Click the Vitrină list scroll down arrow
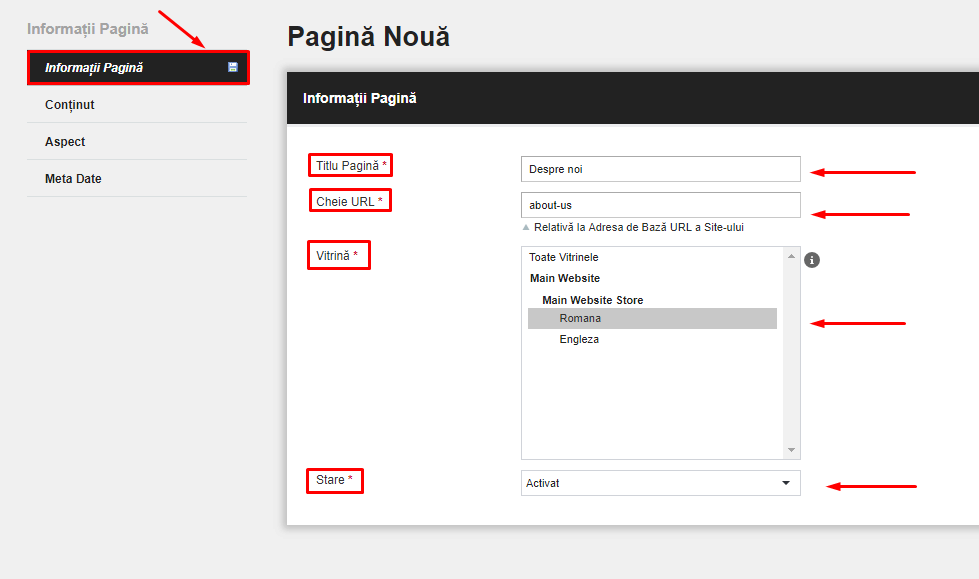Screen dimensions: 979x579 pyautogui.click(x=791, y=450)
